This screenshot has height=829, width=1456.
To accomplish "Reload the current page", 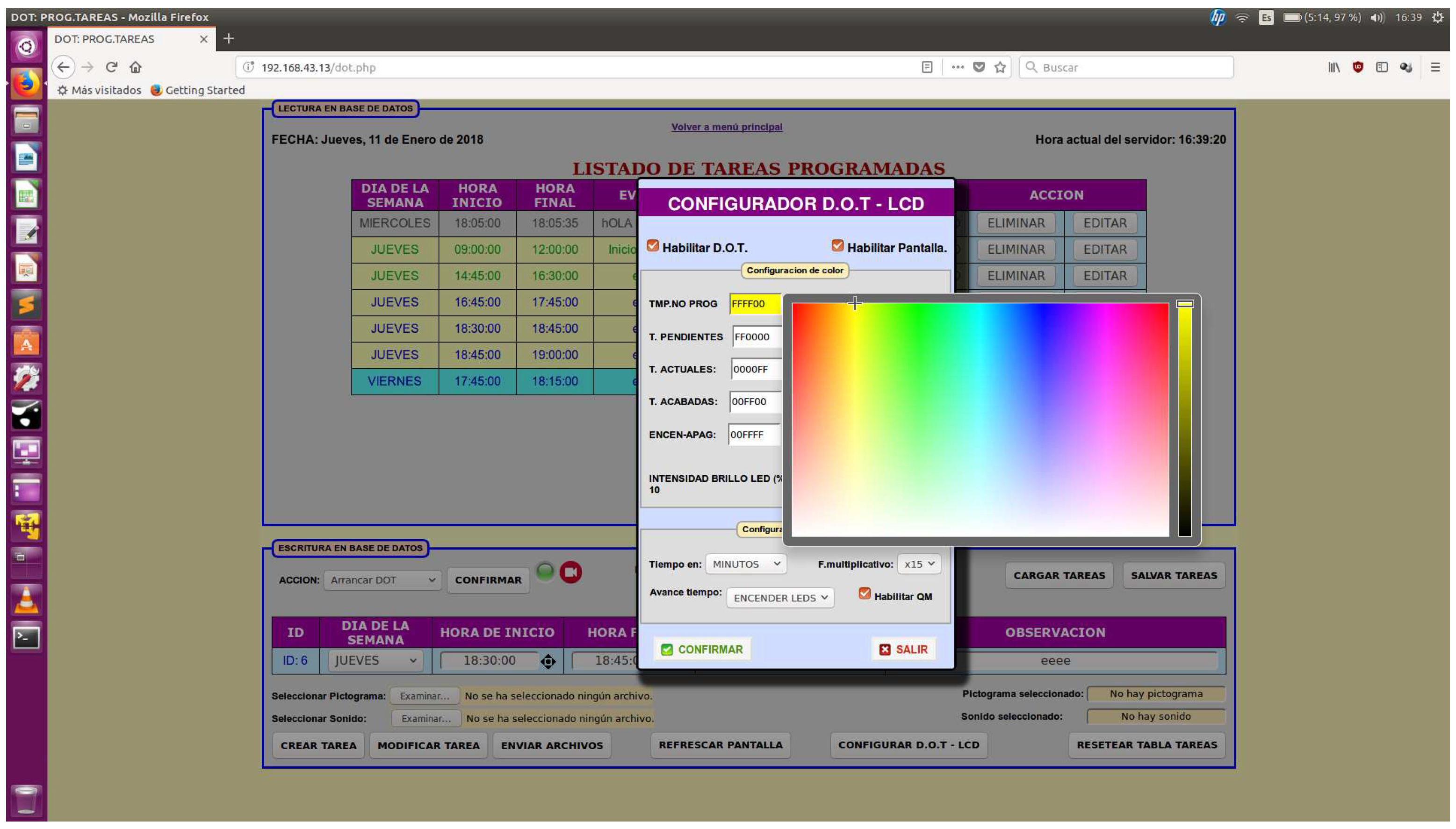I will [x=112, y=67].
